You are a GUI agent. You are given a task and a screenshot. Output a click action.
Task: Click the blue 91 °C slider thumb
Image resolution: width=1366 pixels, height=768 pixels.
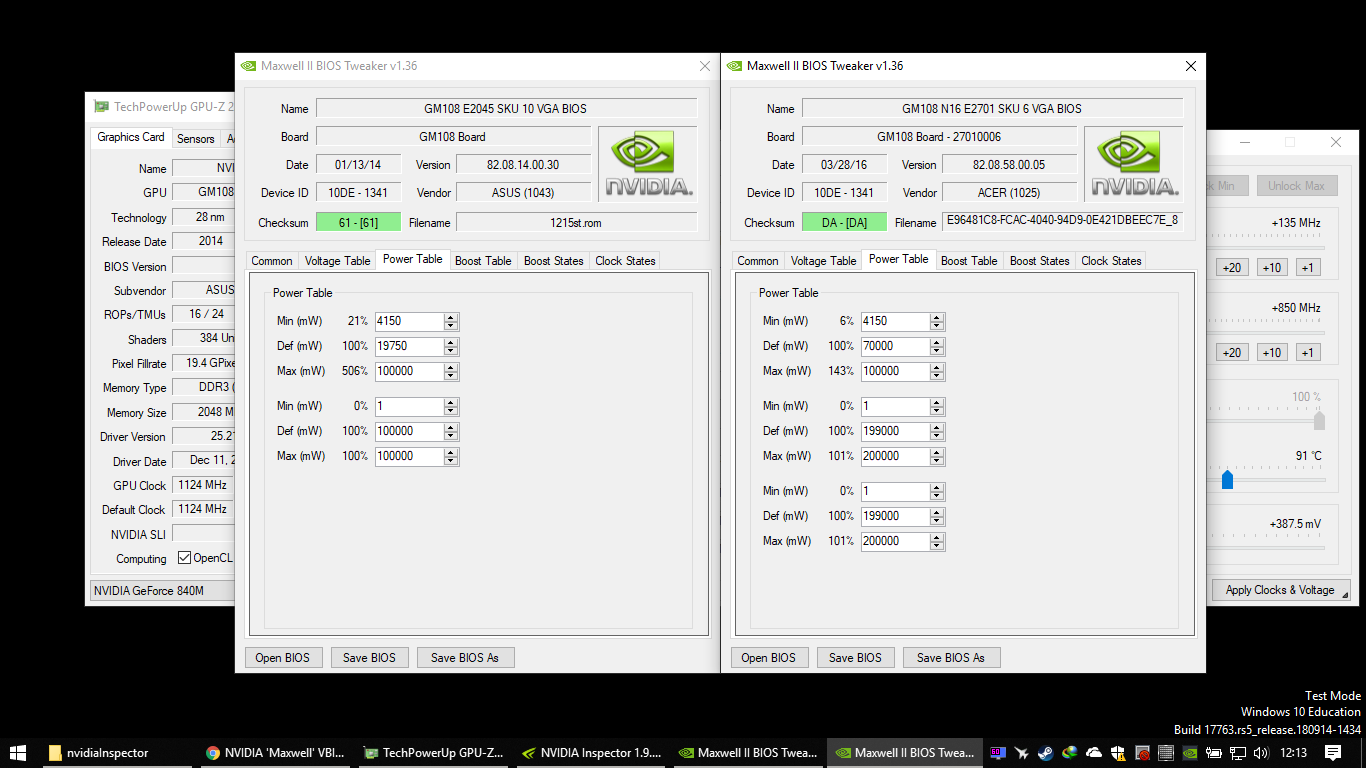tap(1227, 481)
